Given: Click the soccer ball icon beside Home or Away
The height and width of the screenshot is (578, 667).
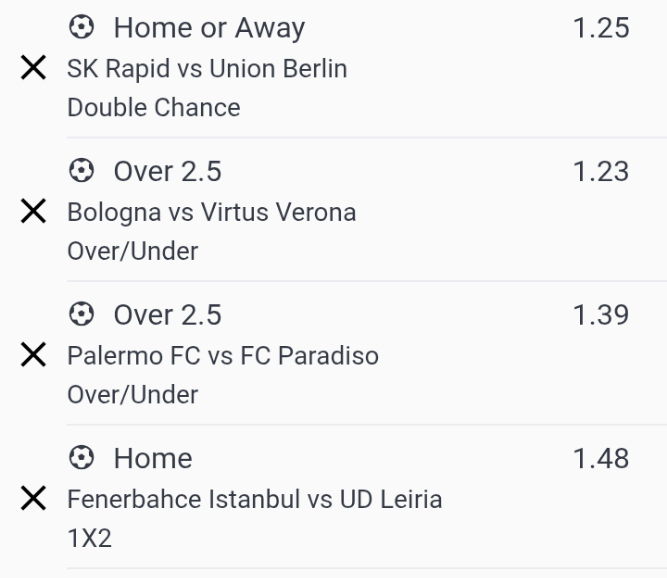Looking at the screenshot, I should point(81,27).
